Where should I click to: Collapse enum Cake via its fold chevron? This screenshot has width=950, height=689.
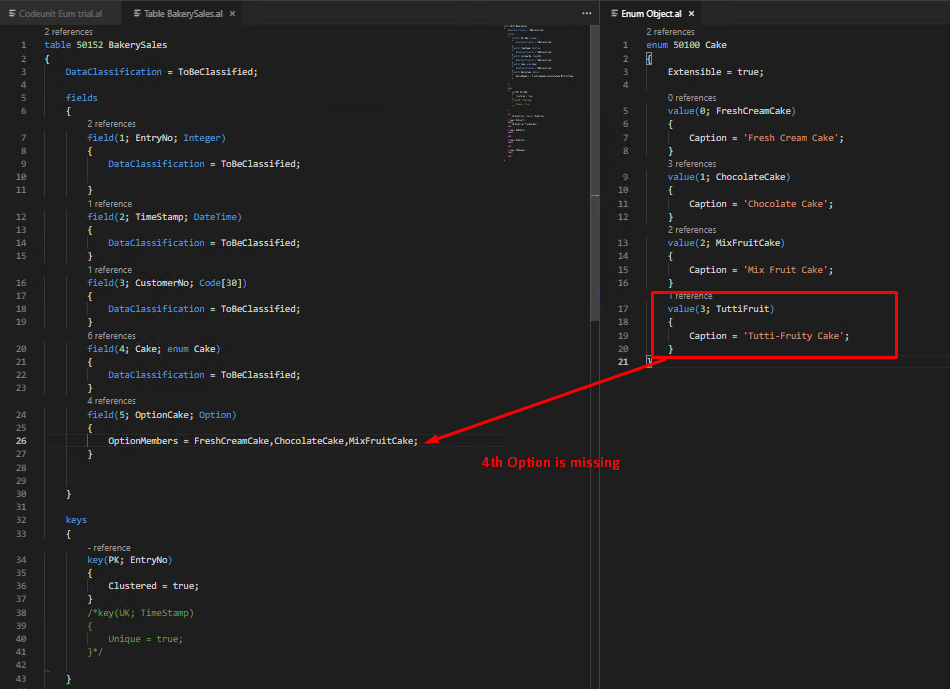[637, 44]
